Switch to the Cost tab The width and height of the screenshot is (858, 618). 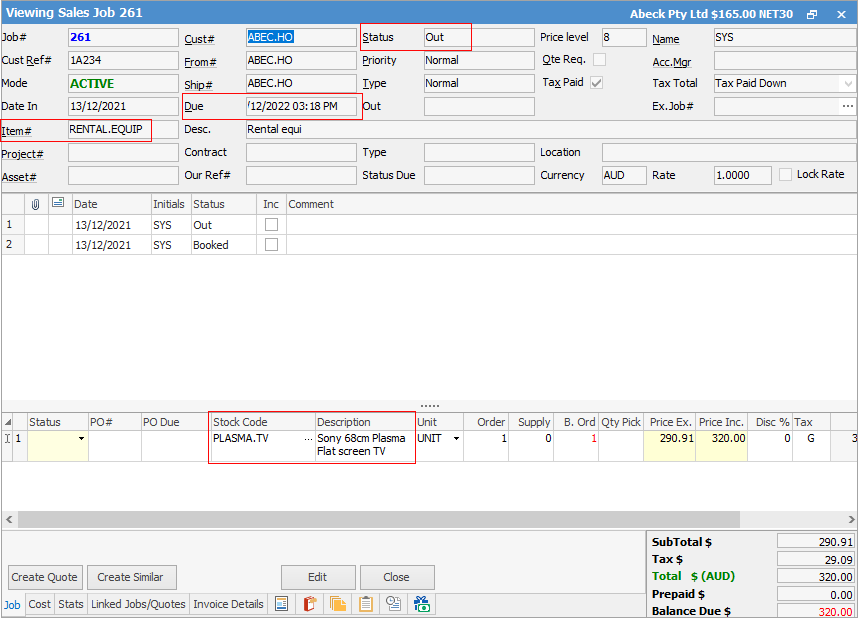[40, 604]
